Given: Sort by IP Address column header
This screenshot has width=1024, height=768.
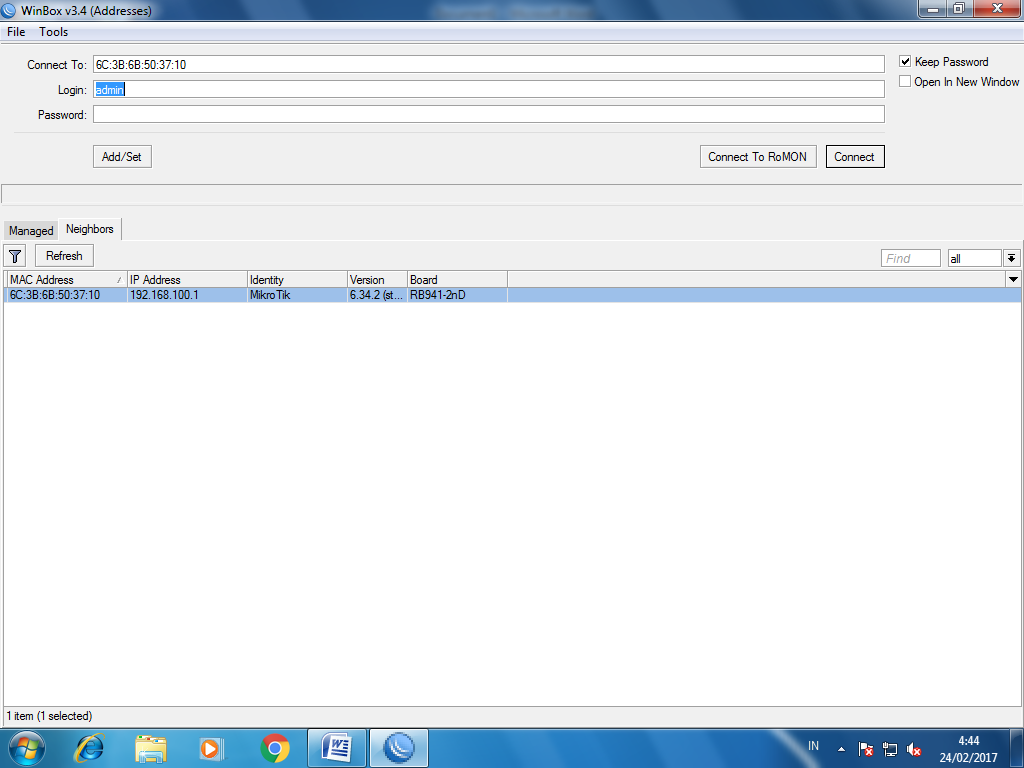Looking at the screenshot, I should (187, 280).
